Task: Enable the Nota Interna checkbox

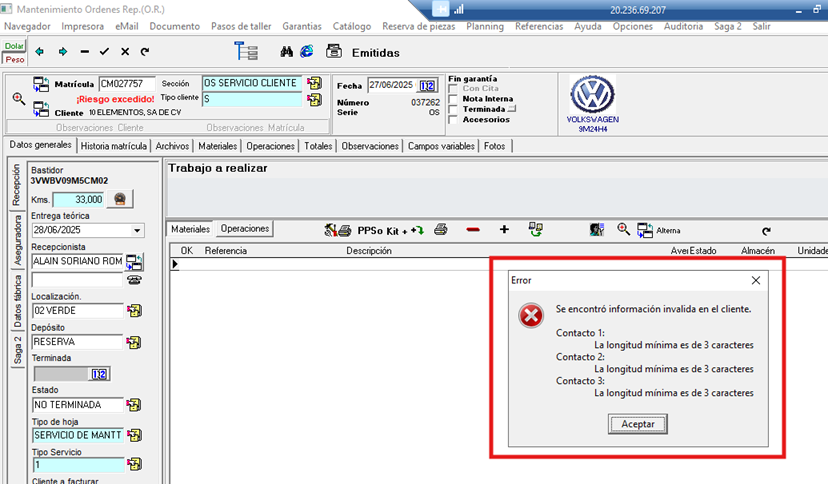Action: click(x=455, y=99)
